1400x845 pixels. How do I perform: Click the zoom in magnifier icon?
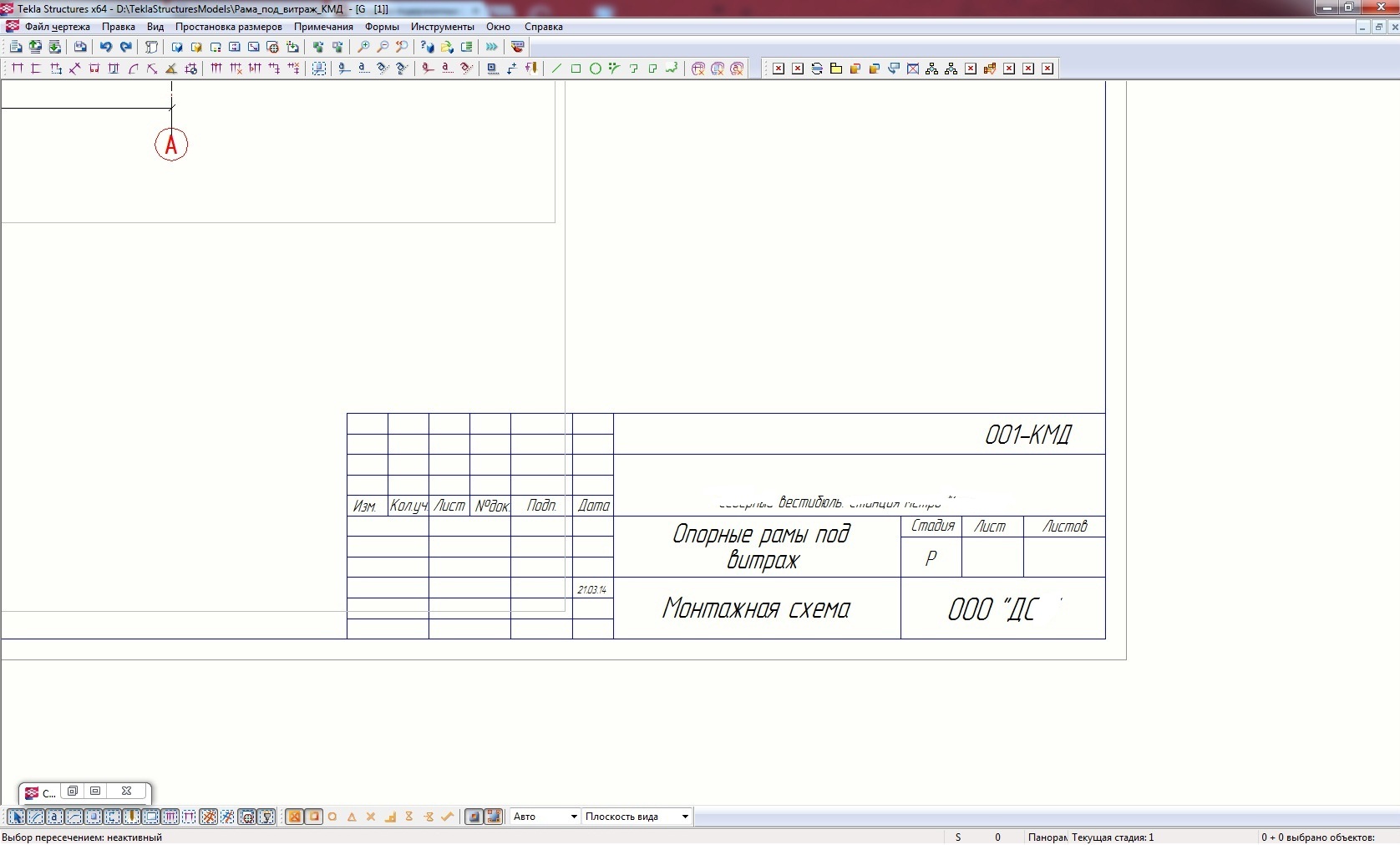(x=363, y=48)
